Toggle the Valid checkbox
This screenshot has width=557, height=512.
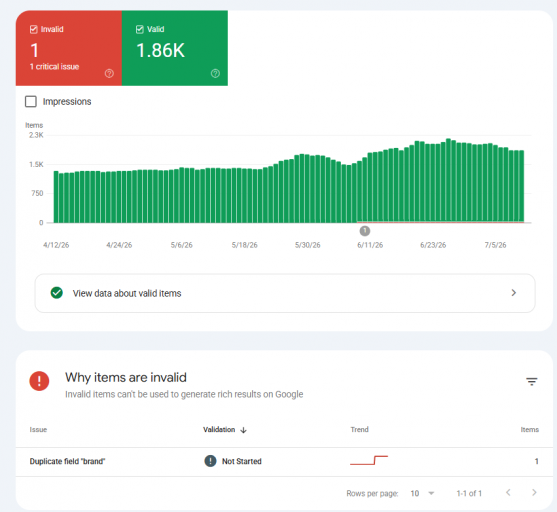click(140, 29)
